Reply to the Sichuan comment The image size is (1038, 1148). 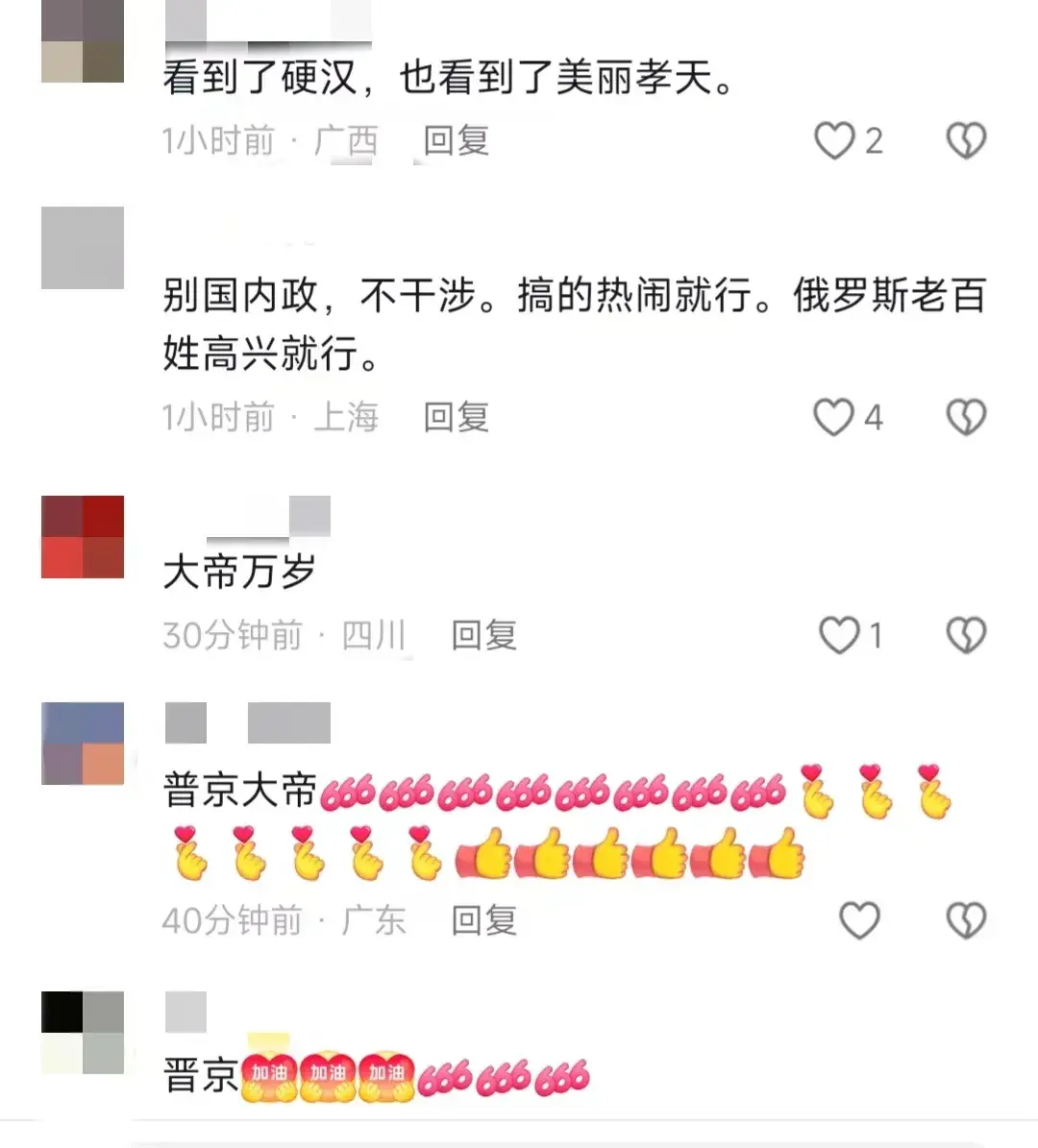pos(484,635)
